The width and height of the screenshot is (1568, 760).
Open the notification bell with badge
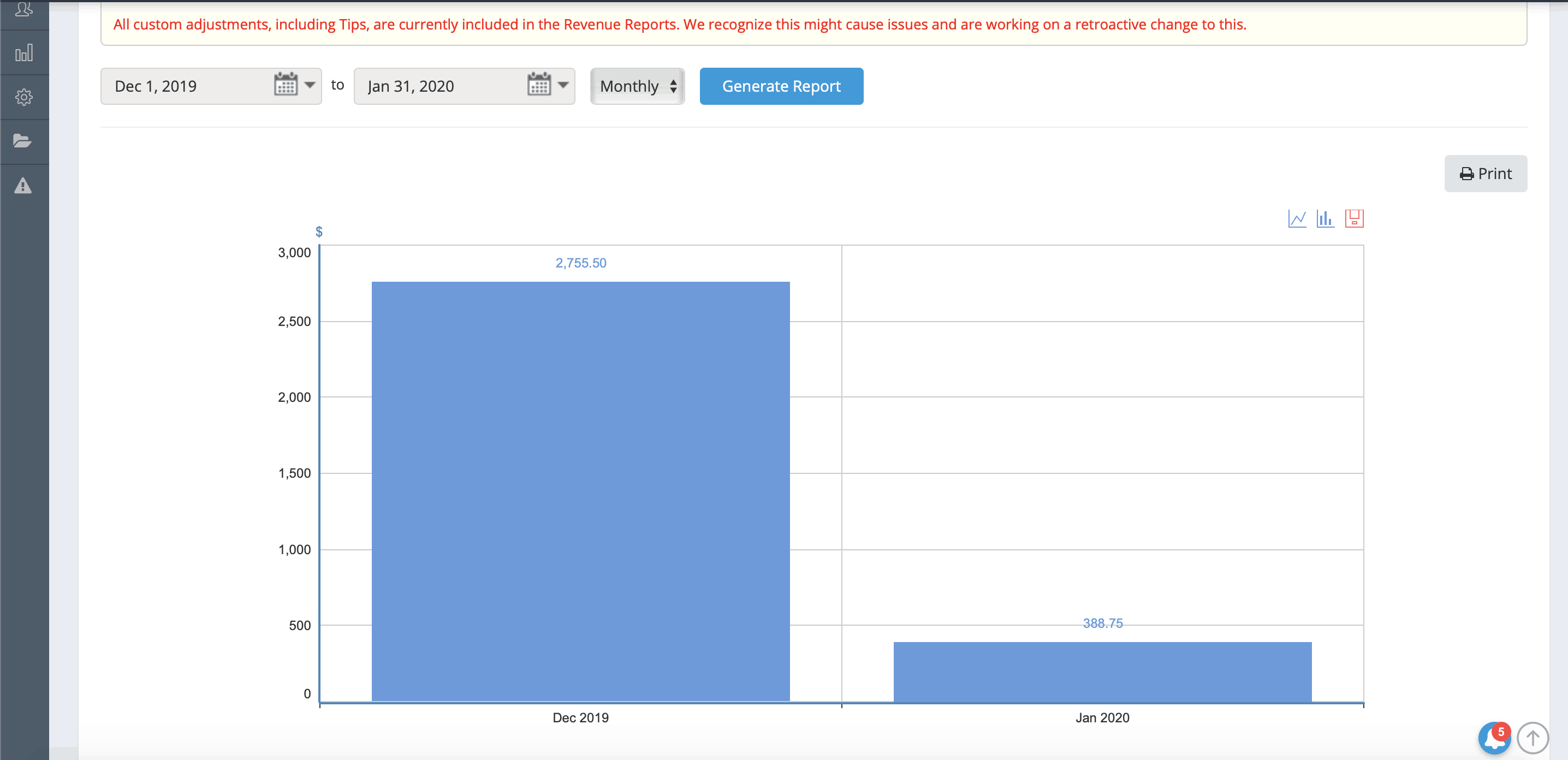click(x=1494, y=738)
